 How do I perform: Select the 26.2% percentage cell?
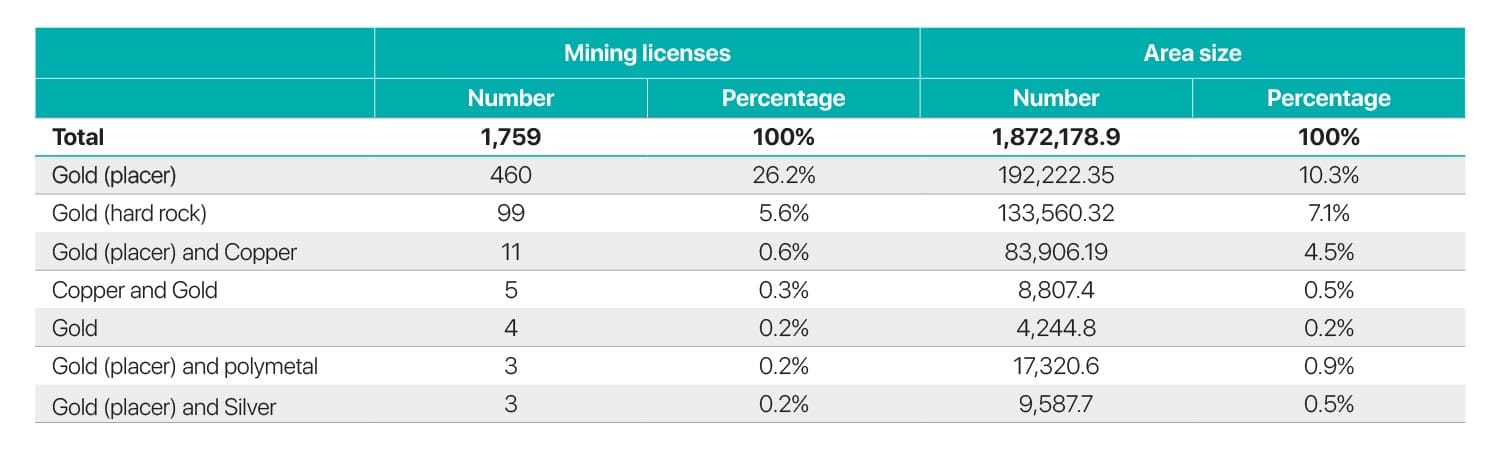(x=783, y=175)
